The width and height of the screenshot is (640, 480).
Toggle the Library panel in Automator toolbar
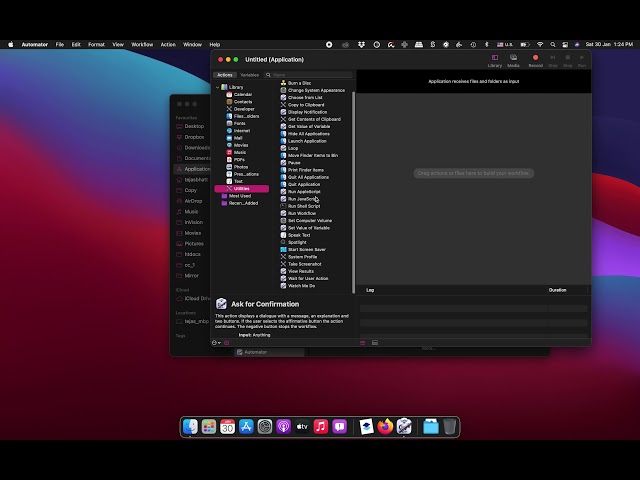tap(494, 61)
